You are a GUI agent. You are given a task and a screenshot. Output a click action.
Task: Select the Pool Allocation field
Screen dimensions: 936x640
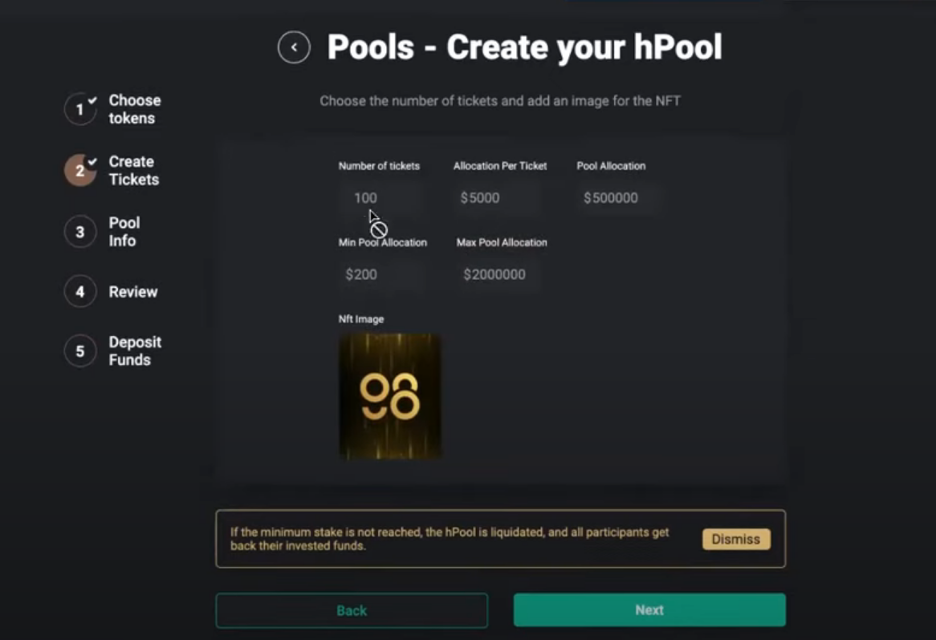click(x=619, y=198)
